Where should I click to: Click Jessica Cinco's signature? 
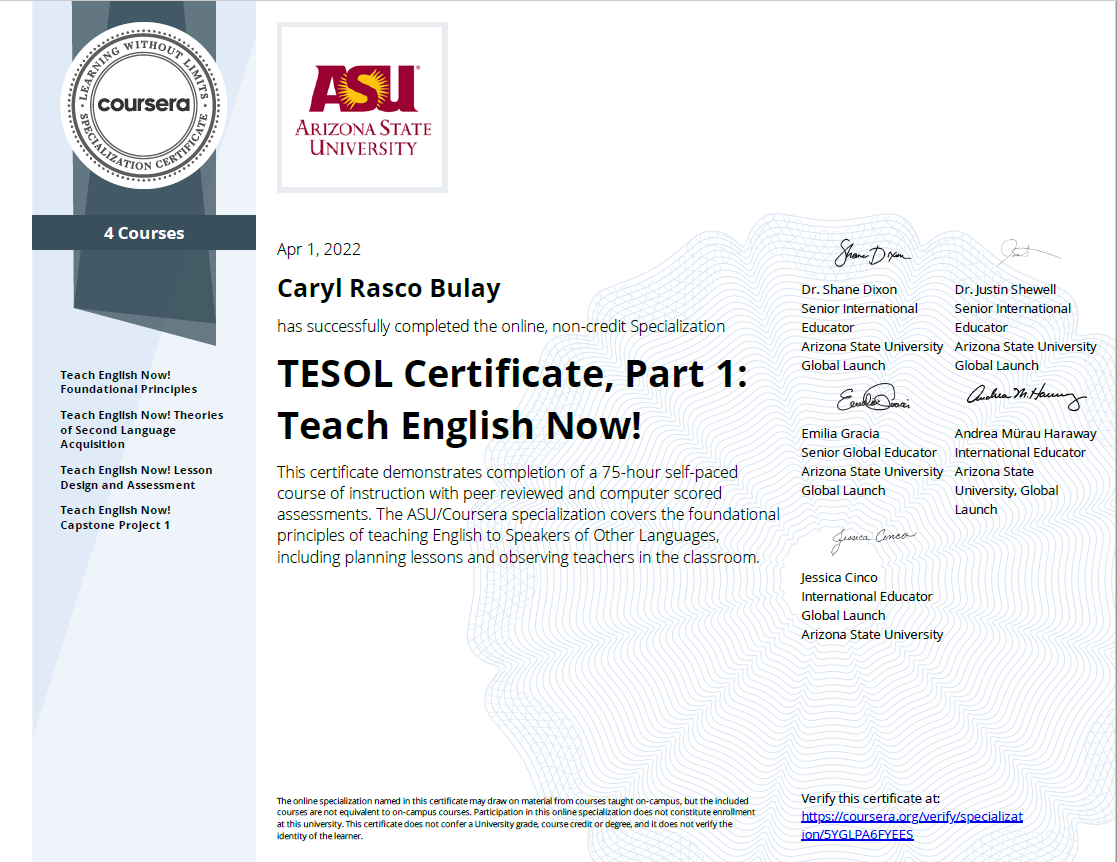pyautogui.click(x=871, y=539)
